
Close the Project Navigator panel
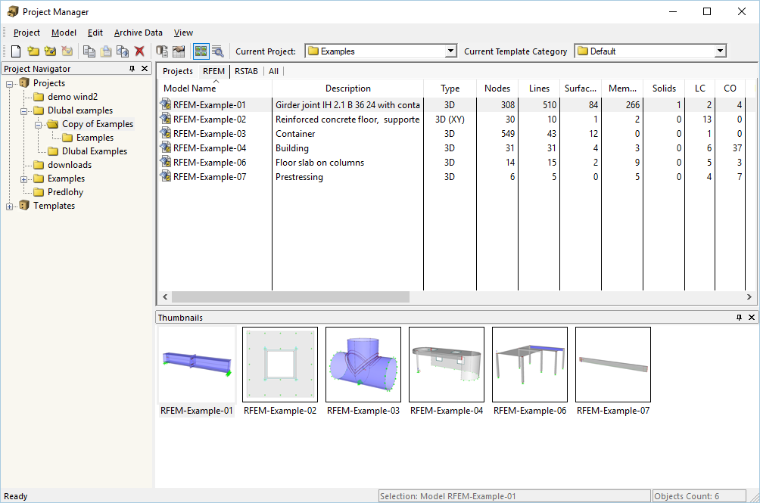(144, 69)
